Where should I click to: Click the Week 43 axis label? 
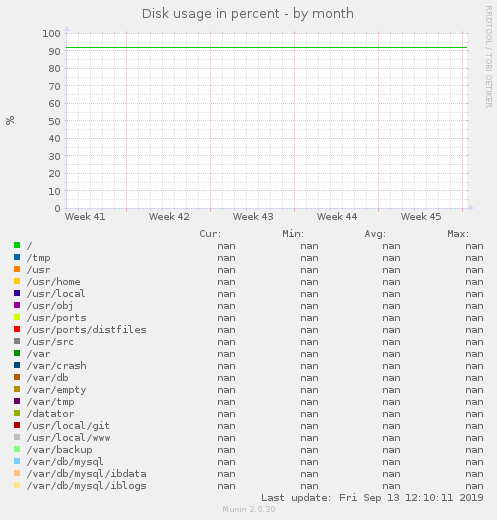253,217
